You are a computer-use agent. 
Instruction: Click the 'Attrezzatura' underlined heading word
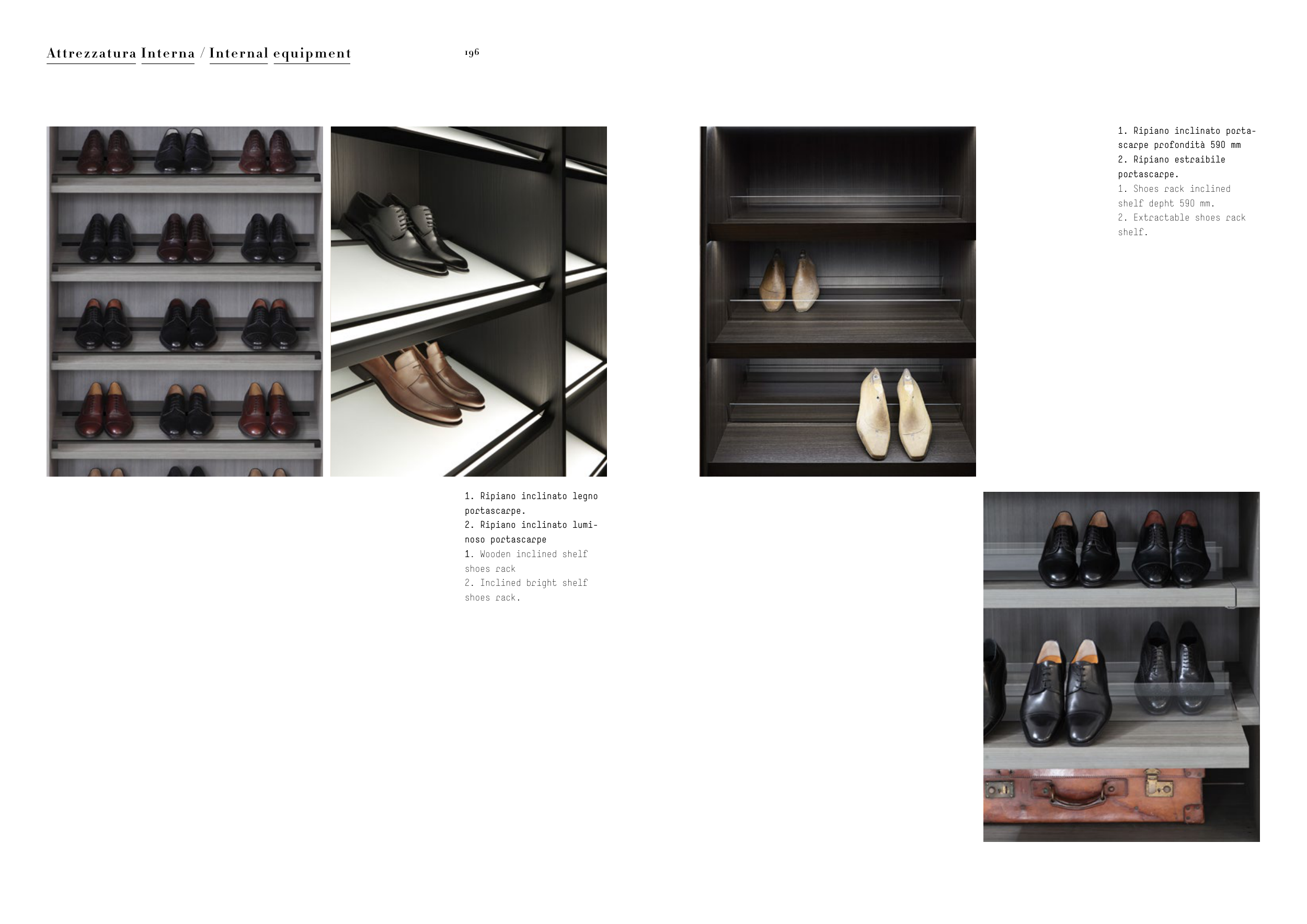[x=91, y=53]
